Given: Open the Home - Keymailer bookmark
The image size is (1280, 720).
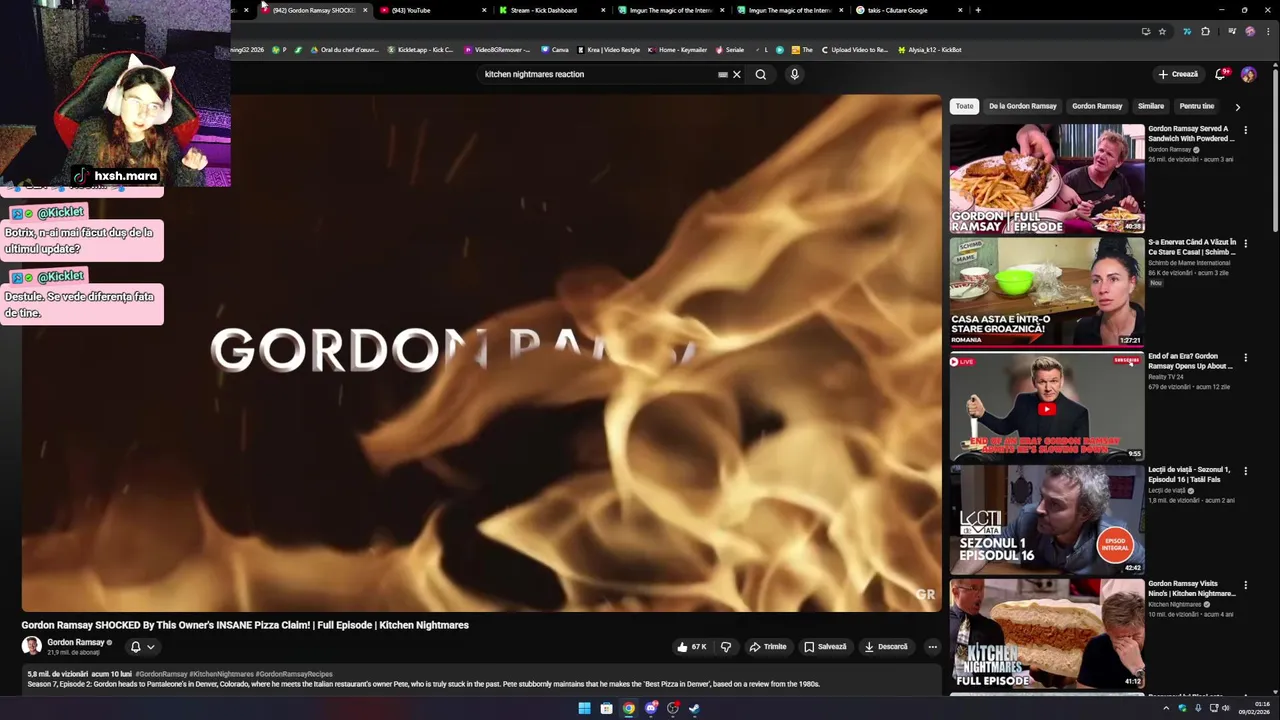Looking at the screenshot, I should click(x=678, y=49).
